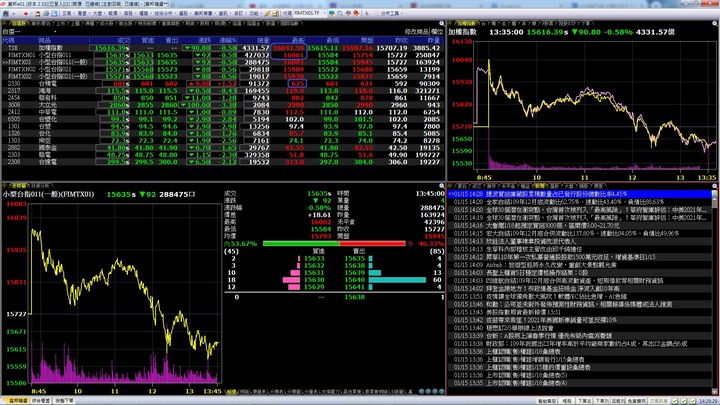Select the 2454 聯發科 row
720x405 pixels.
pyautogui.click(x=222, y=98)
